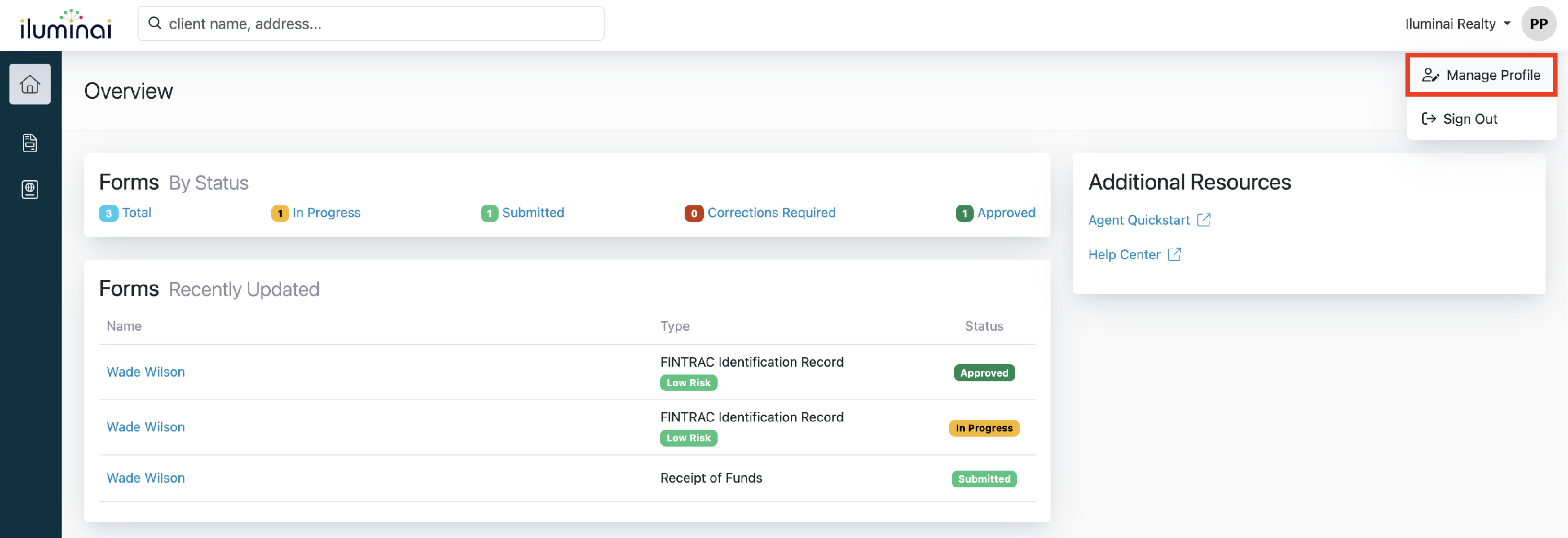Click the red Corrections Required count badge

click(694, 214)
